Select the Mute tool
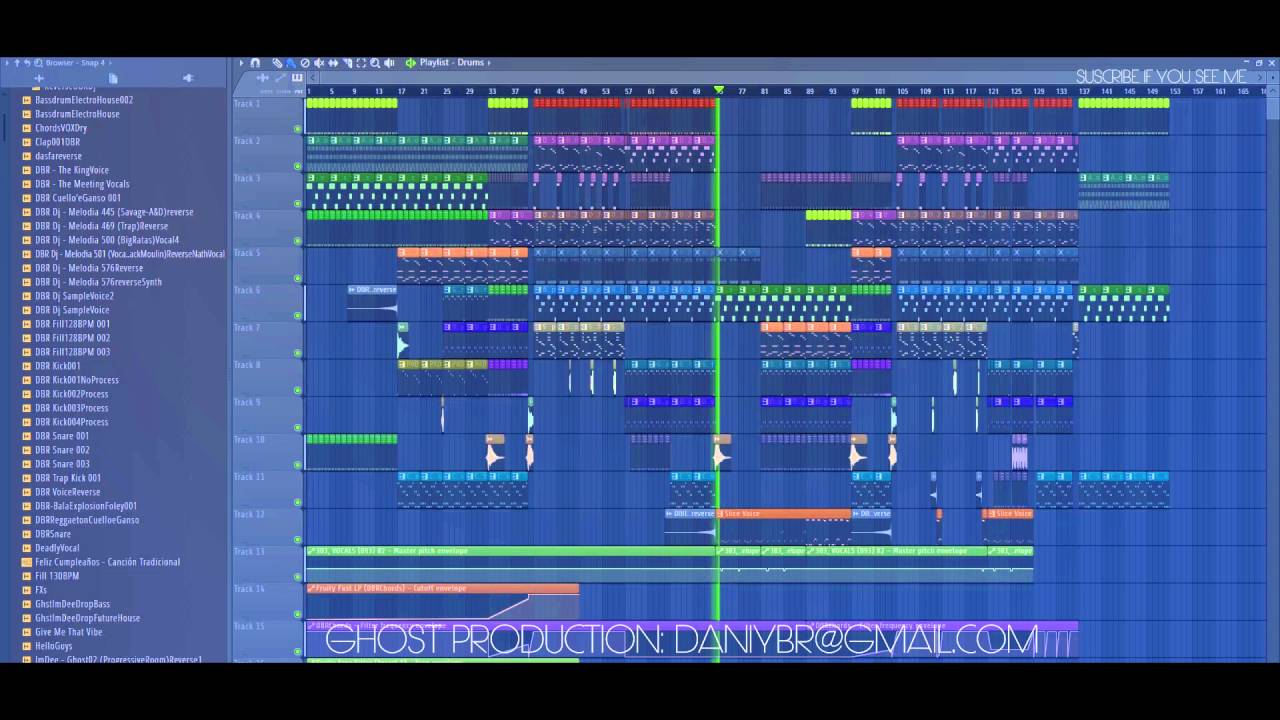 point(319,63)
